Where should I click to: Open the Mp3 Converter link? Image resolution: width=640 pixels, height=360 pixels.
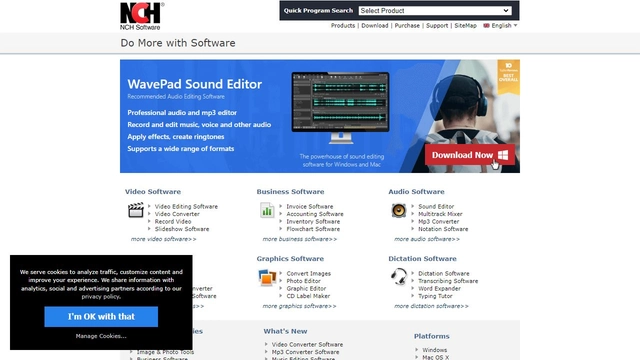pyautogui.click(x=438, y=221)
